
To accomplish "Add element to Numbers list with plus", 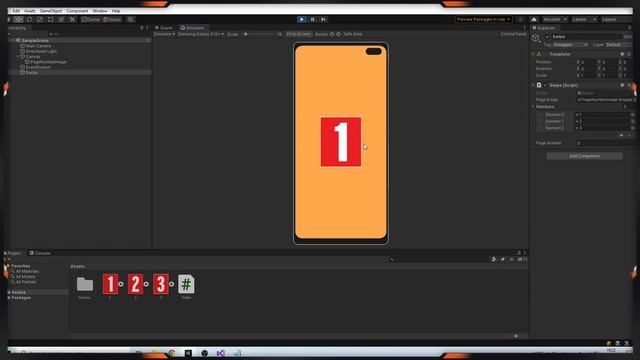I will (621, 135).
